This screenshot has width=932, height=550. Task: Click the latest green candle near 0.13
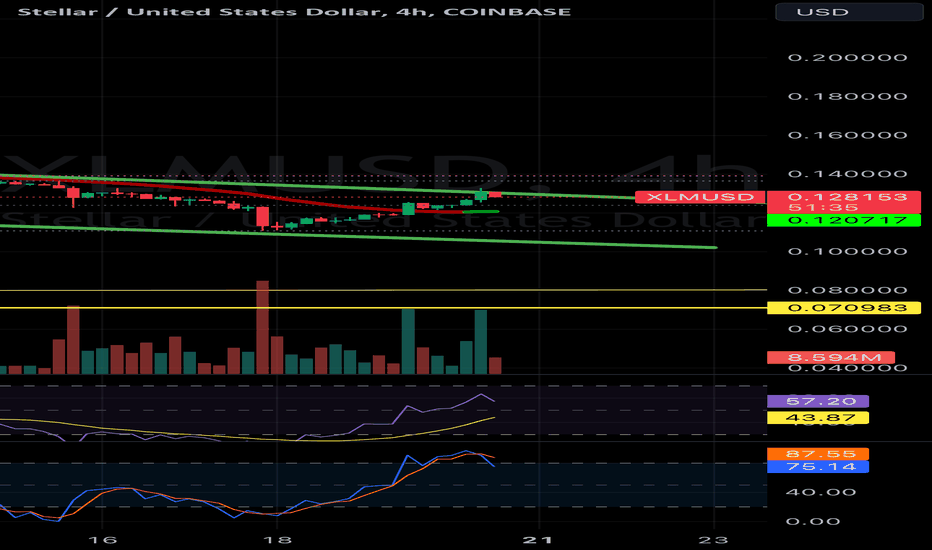coord(480,195)
